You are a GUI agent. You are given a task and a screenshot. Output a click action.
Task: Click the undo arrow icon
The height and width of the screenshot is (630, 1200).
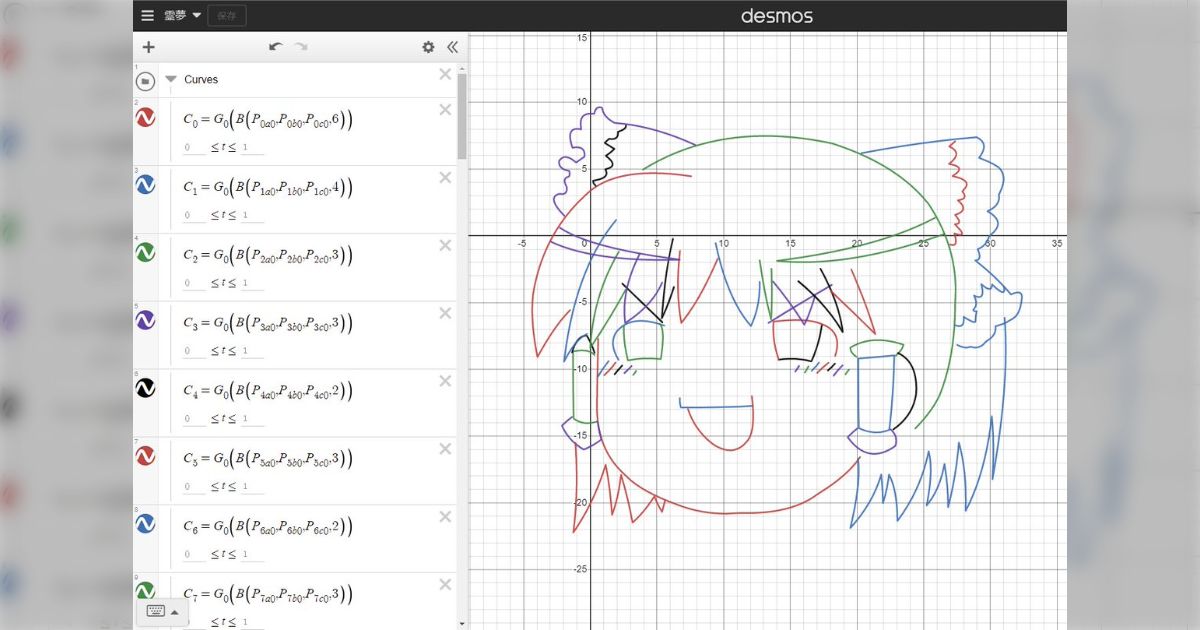tap(275, 47)
